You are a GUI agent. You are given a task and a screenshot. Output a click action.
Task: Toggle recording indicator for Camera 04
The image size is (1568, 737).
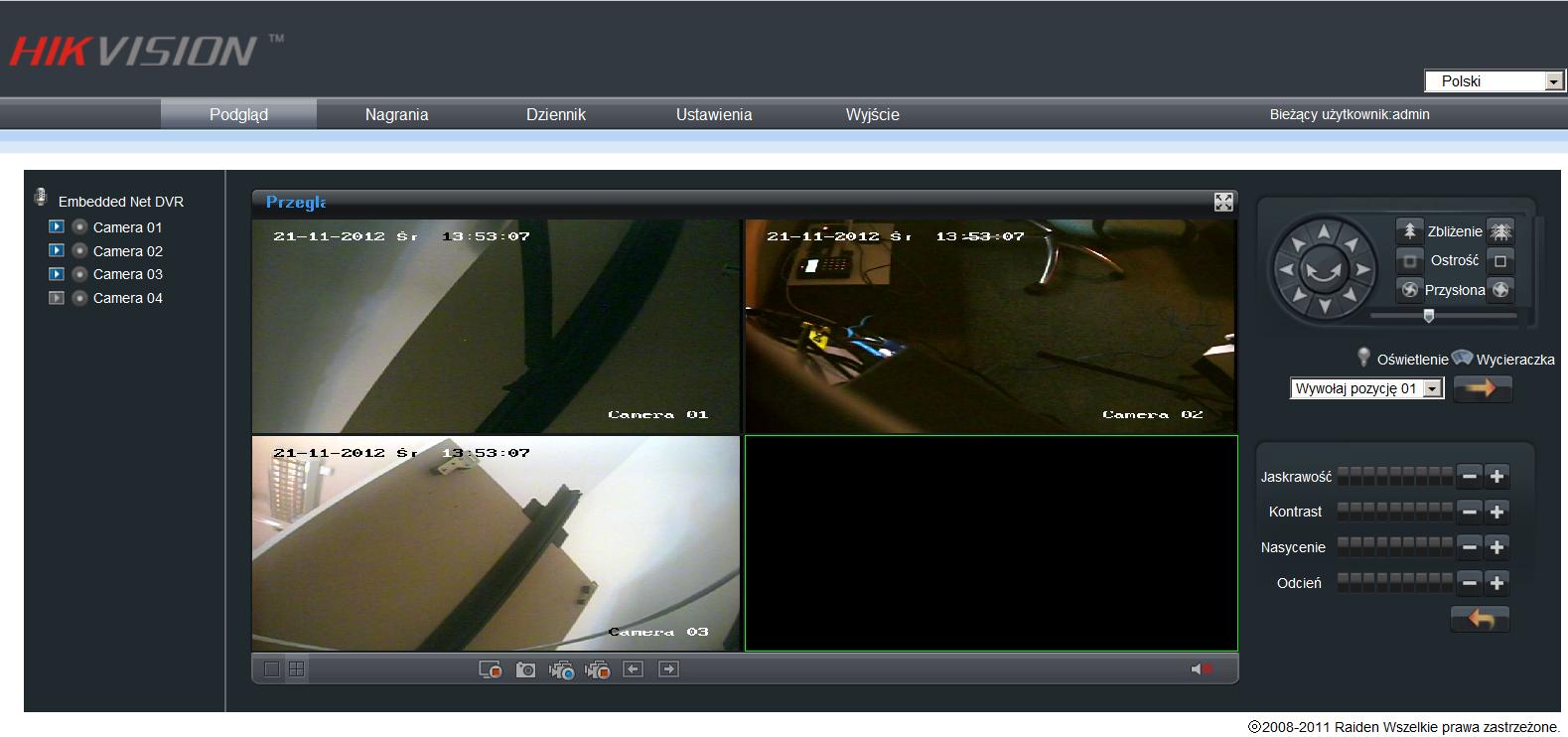pos(80,298)
